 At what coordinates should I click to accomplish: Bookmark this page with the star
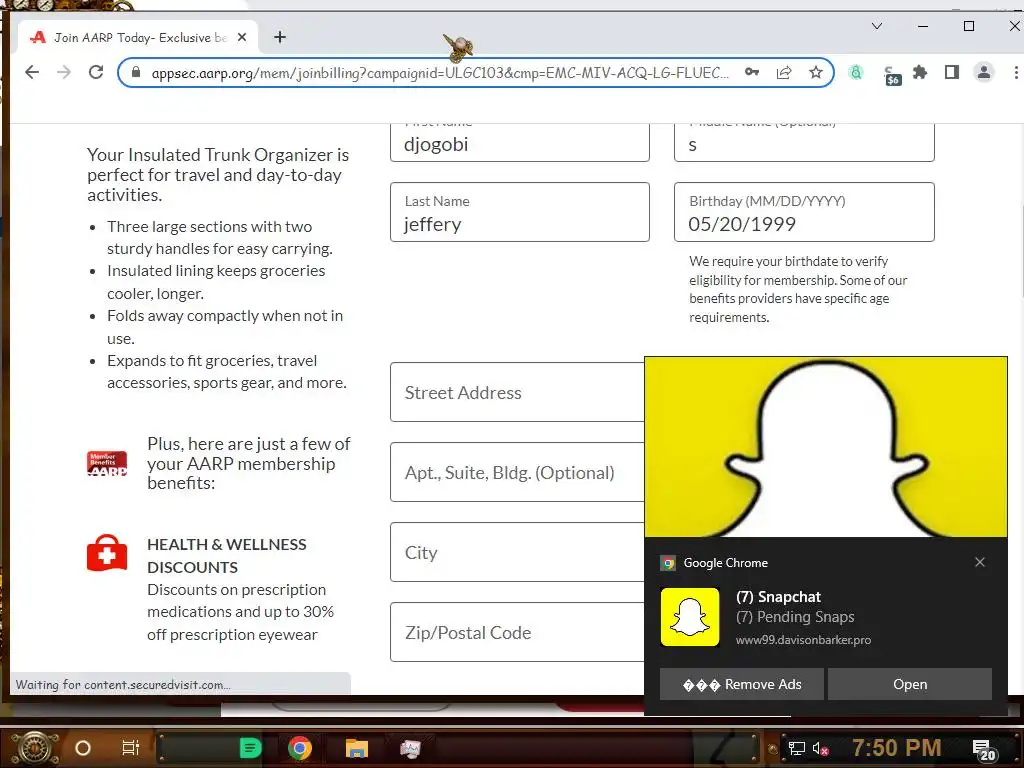816,72
